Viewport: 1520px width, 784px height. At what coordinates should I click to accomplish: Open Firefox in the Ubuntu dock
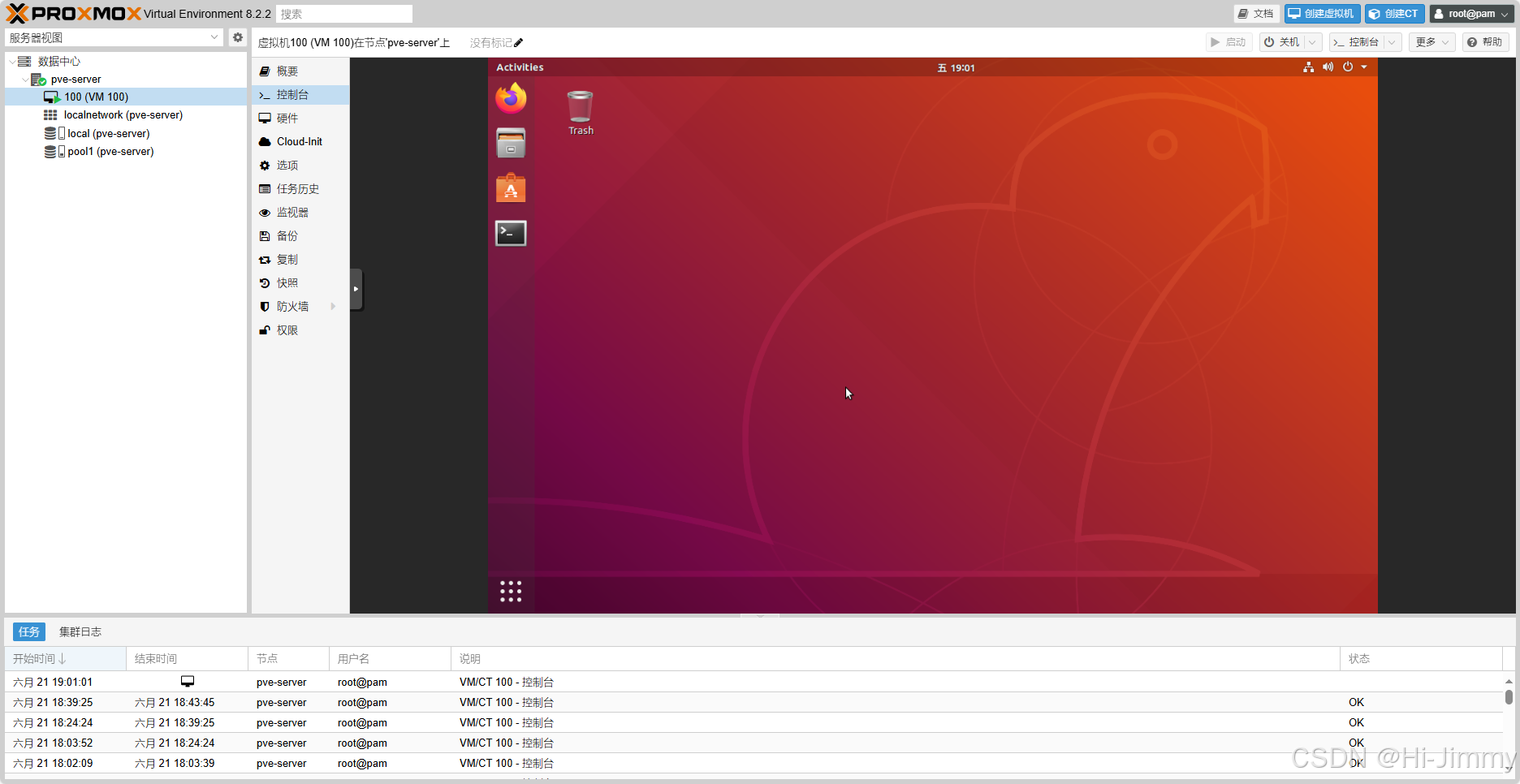(x=511, y=98)
